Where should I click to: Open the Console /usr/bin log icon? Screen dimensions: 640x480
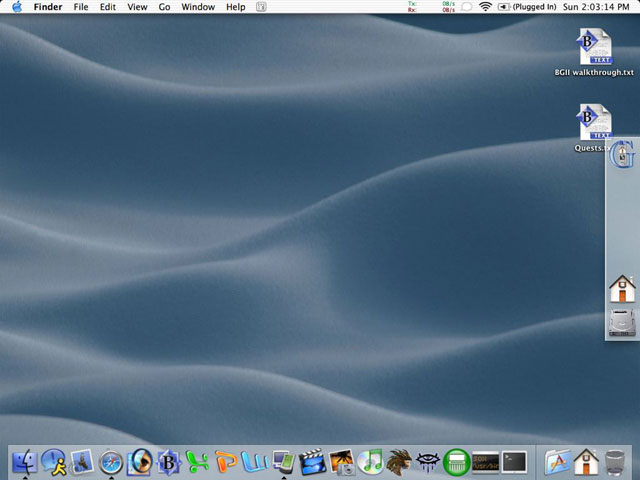[485, 462]
